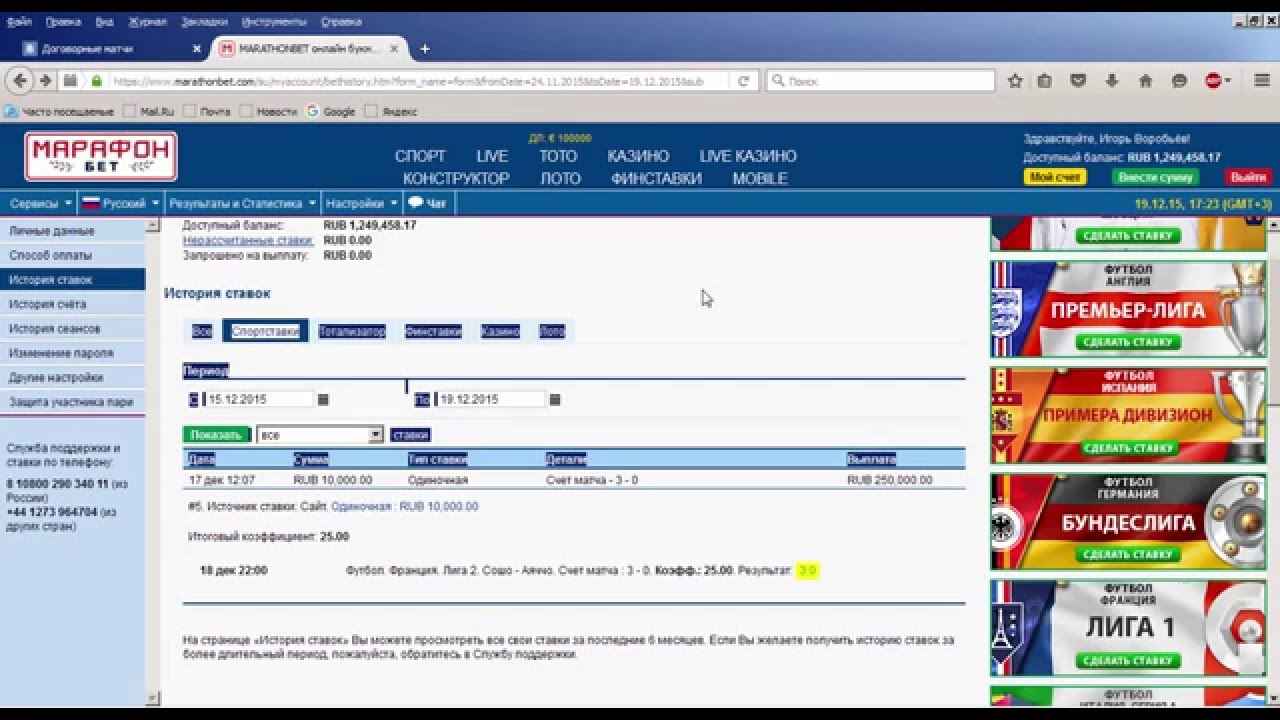Screen dimensions: 1280x720
Task: Click the red Выйти button
Action: pos(1248,177)
